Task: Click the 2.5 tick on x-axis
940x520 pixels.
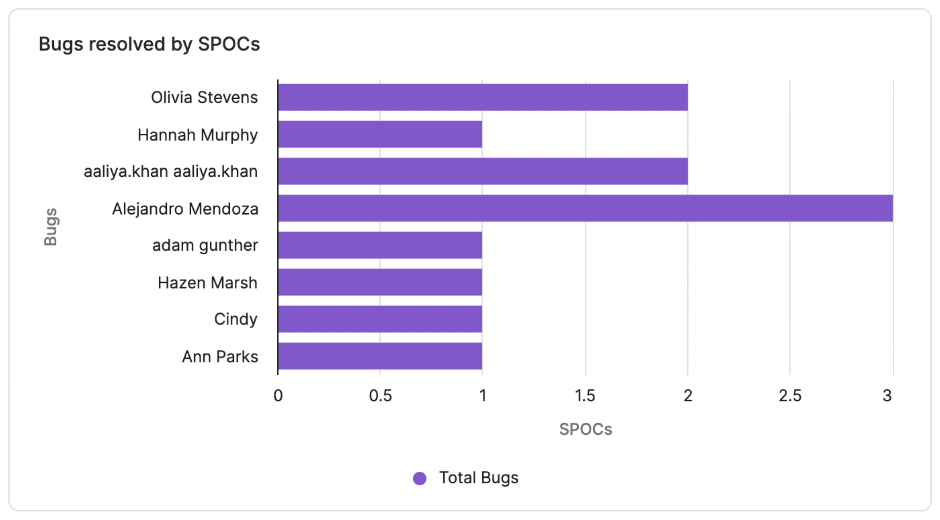Action: [x=790, y=395]
